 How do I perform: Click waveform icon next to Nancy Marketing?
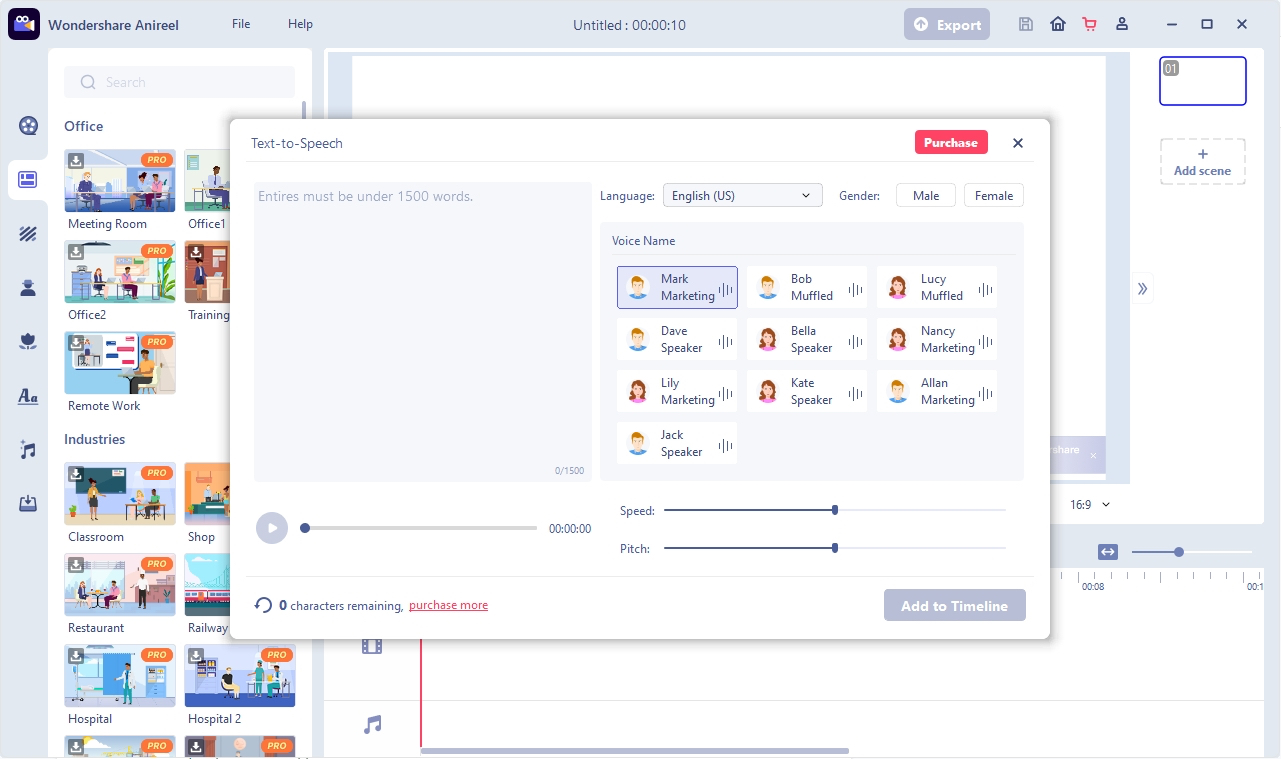(x=986, y=340)
